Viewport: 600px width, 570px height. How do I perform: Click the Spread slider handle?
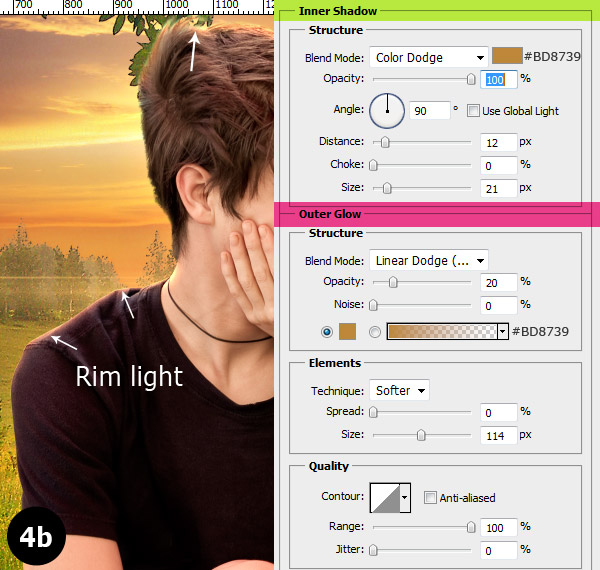pos(373,412)
